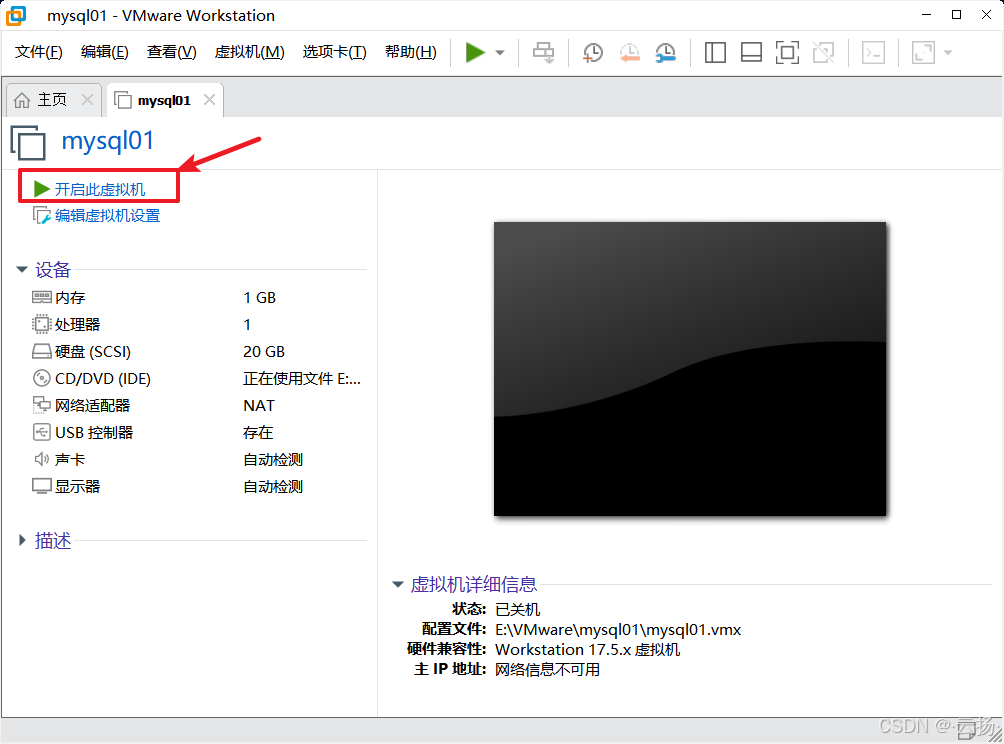Minimize the VMware Workstation window
Image resolution: width=1004 pixels, height=744 pixels.
pos(927,15)
